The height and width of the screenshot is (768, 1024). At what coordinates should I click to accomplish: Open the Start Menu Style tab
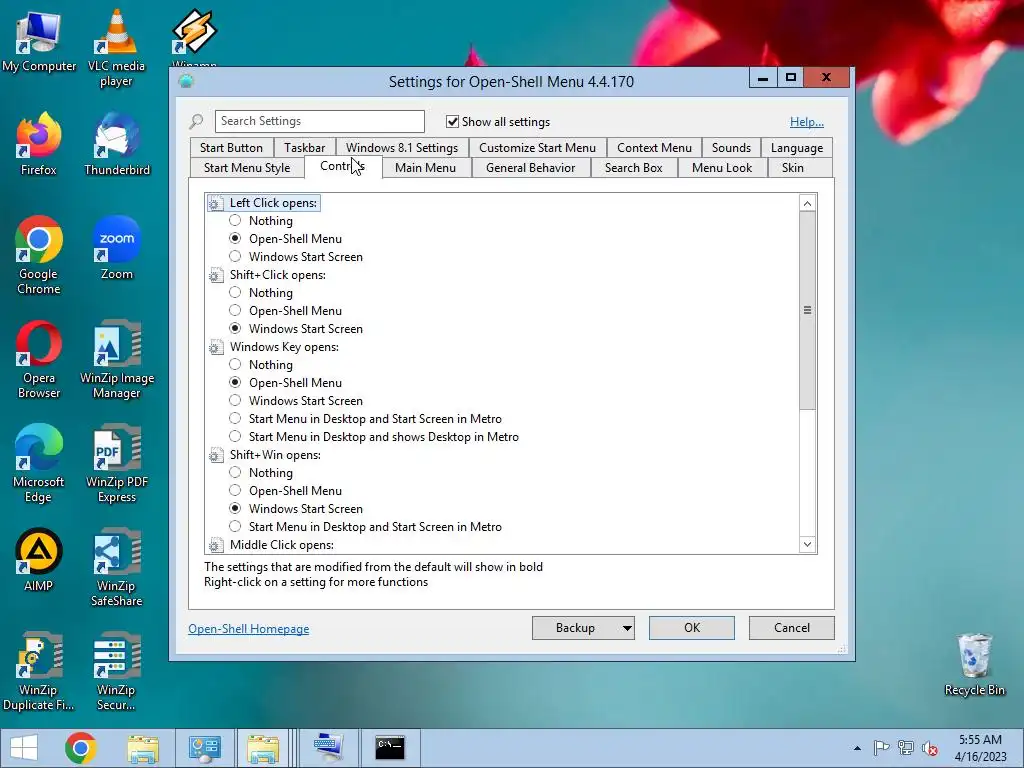[x=247, y=168]
